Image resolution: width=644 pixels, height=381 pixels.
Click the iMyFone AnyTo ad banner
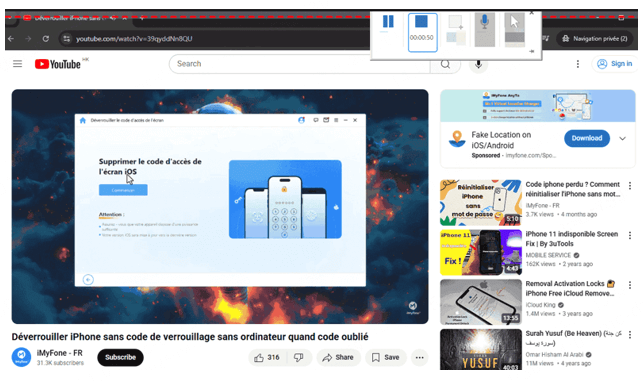click(538, 106)
